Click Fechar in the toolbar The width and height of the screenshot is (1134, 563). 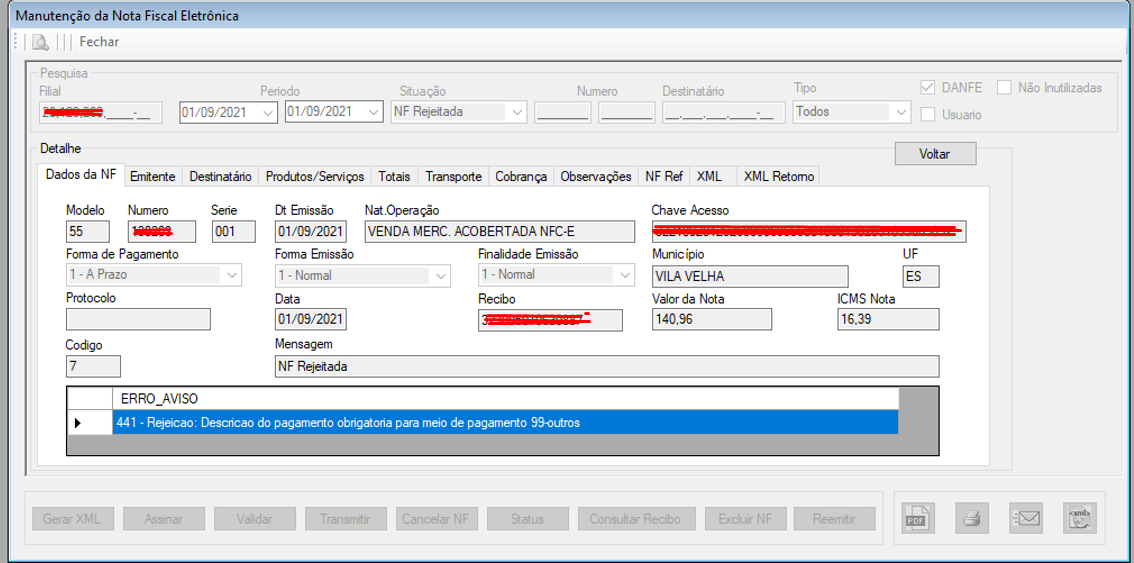pyautogui.click(x=99, y=42)
